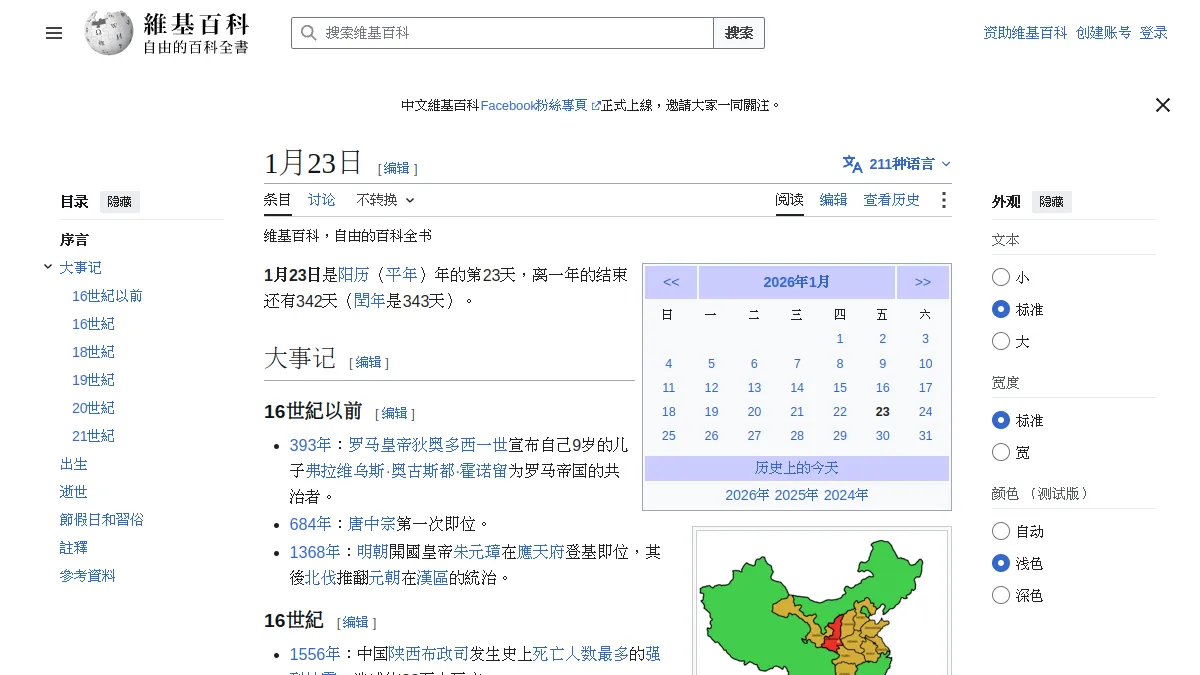
Task: Open the 朱元璋 link
Action: pos(477,551)
